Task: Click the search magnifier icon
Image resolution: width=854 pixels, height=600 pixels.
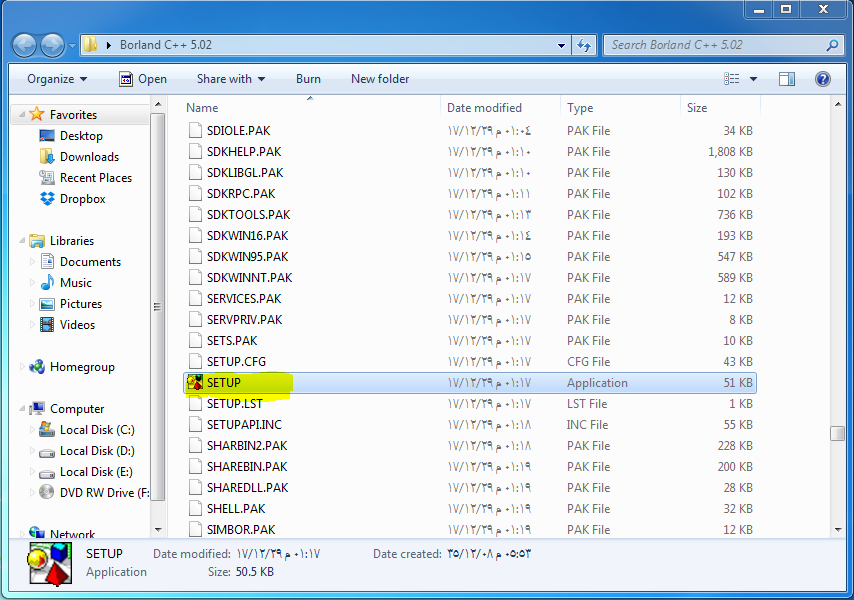Action: point(832,45)
